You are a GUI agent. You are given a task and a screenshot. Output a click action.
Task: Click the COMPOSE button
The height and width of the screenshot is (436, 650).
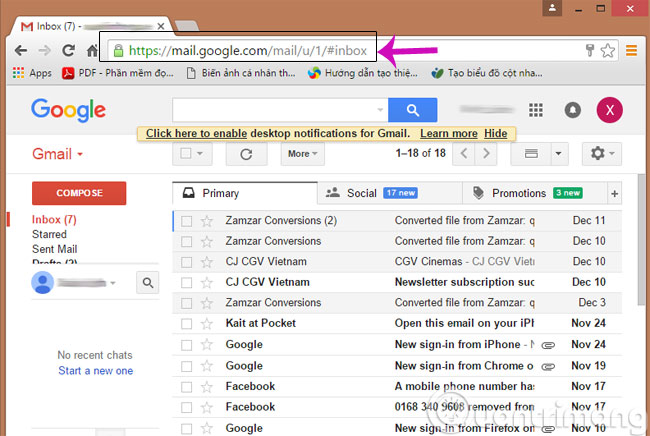79,193
